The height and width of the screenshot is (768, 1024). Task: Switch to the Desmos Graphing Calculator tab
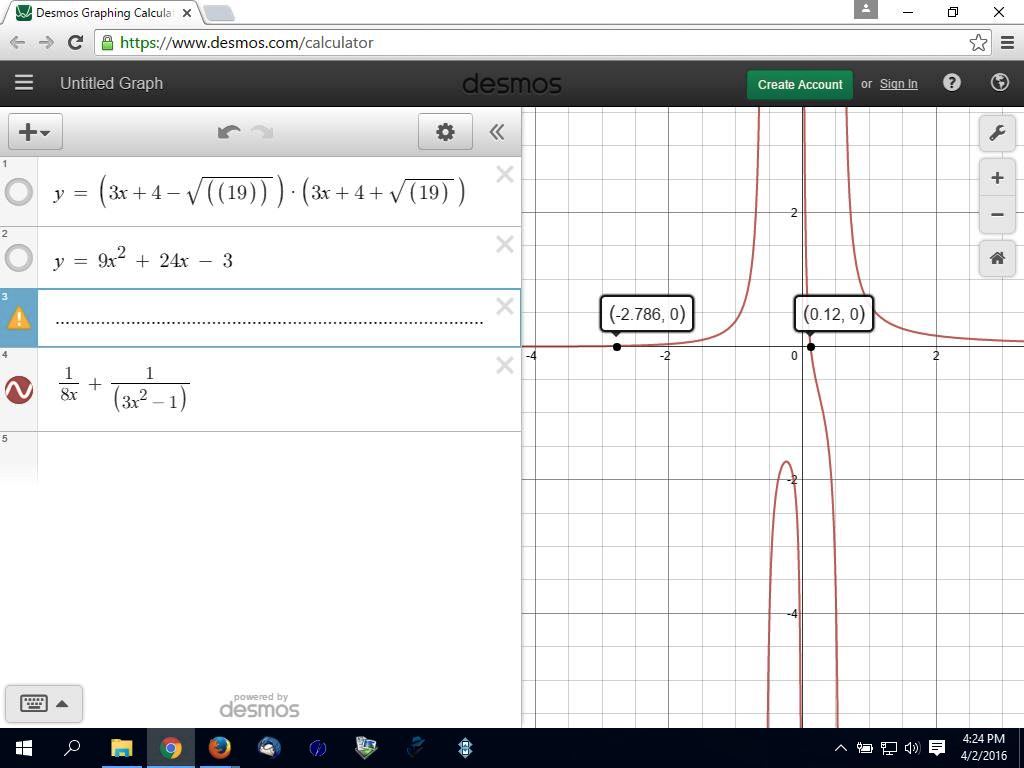[103, 12]
